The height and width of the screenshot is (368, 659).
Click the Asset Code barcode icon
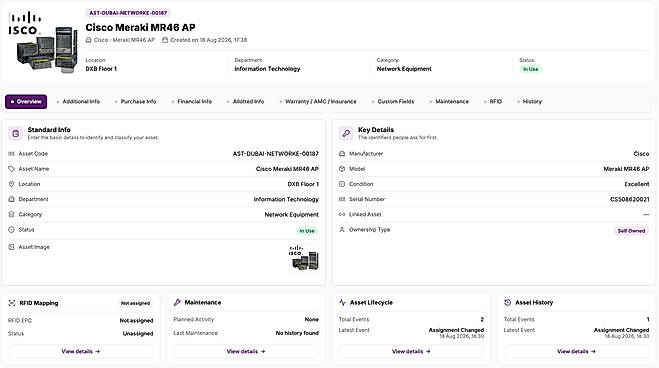[11, 154]
